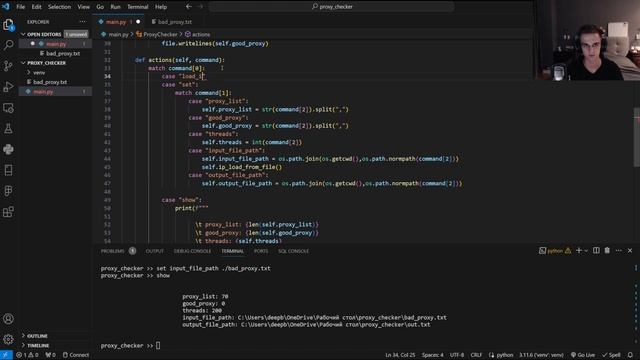The height and width of the screenshot is (360, 640).
Task: Open the Python icon in activity bar
Action: (x=8, y=149)
